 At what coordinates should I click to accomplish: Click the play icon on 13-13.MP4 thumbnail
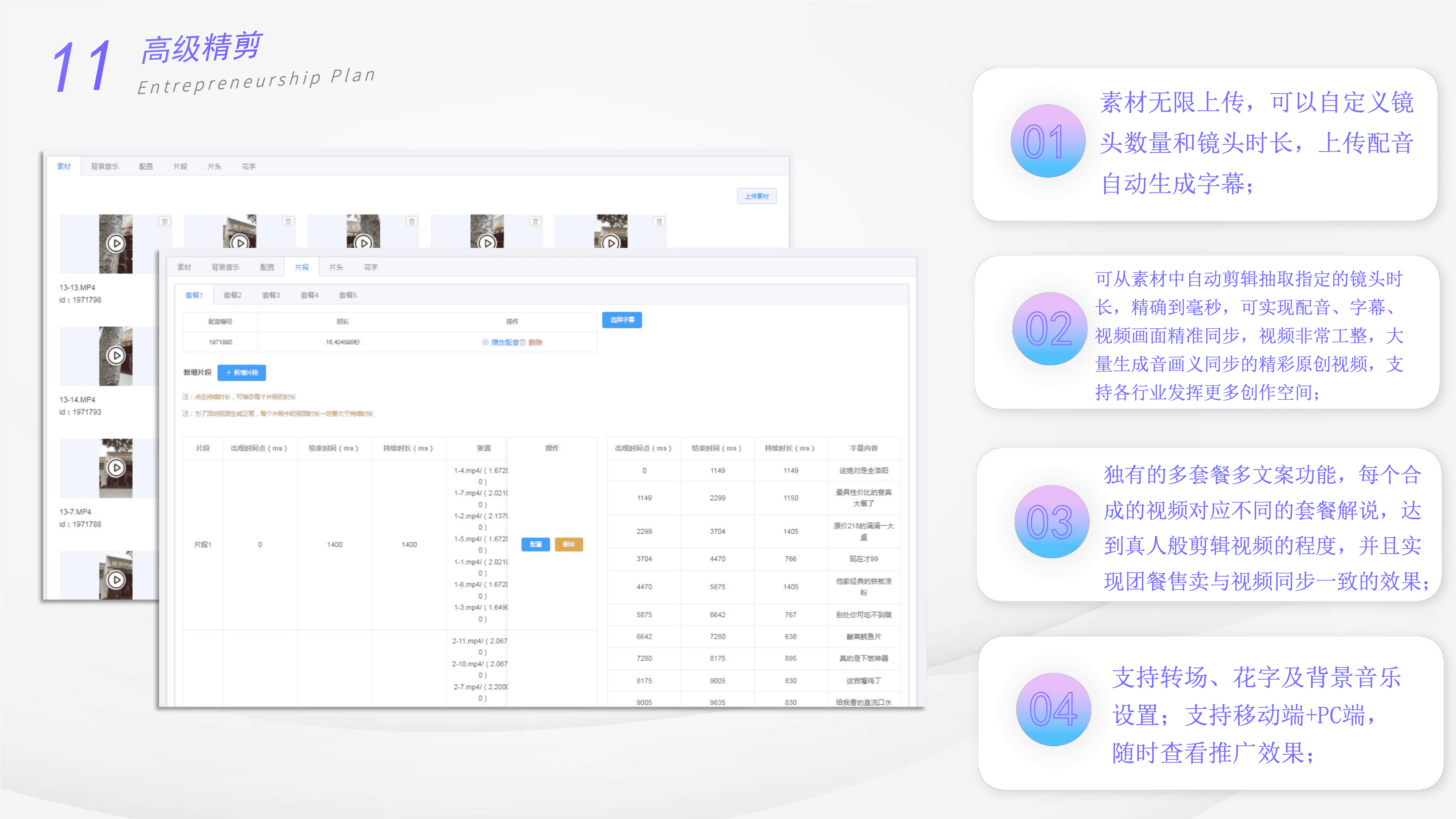116,244
